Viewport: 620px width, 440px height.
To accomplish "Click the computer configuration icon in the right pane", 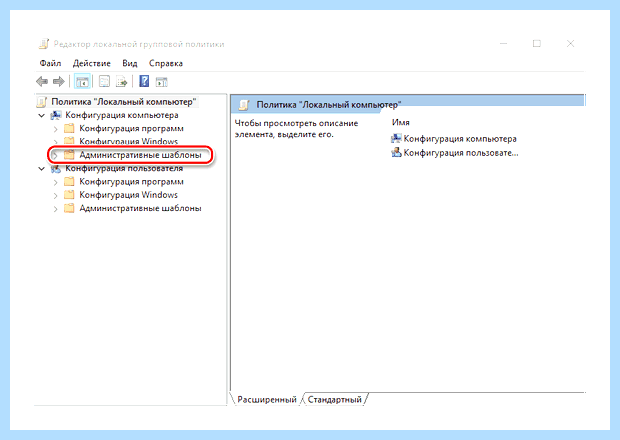I will [x=396, y=138].
